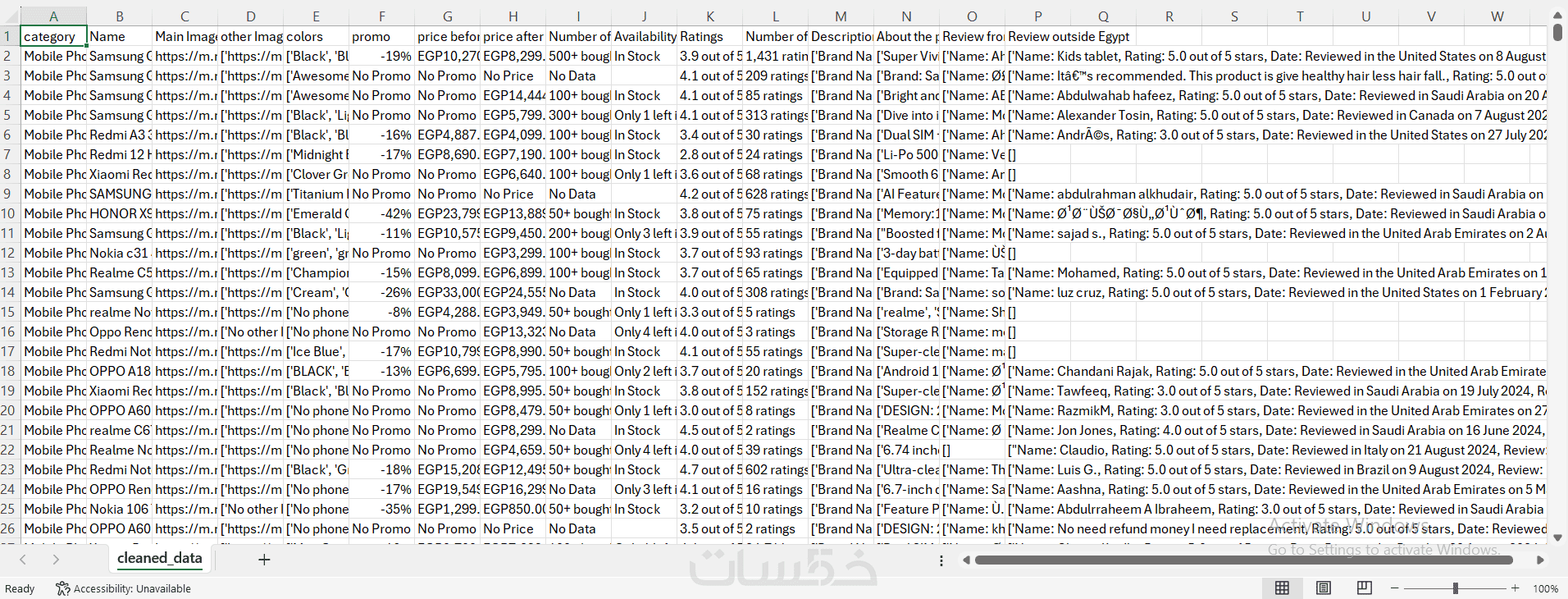The image size is (1568, 599).
Task: Select the Aashna review cell
Action: pyautogui.click(x=1275, y=489)
